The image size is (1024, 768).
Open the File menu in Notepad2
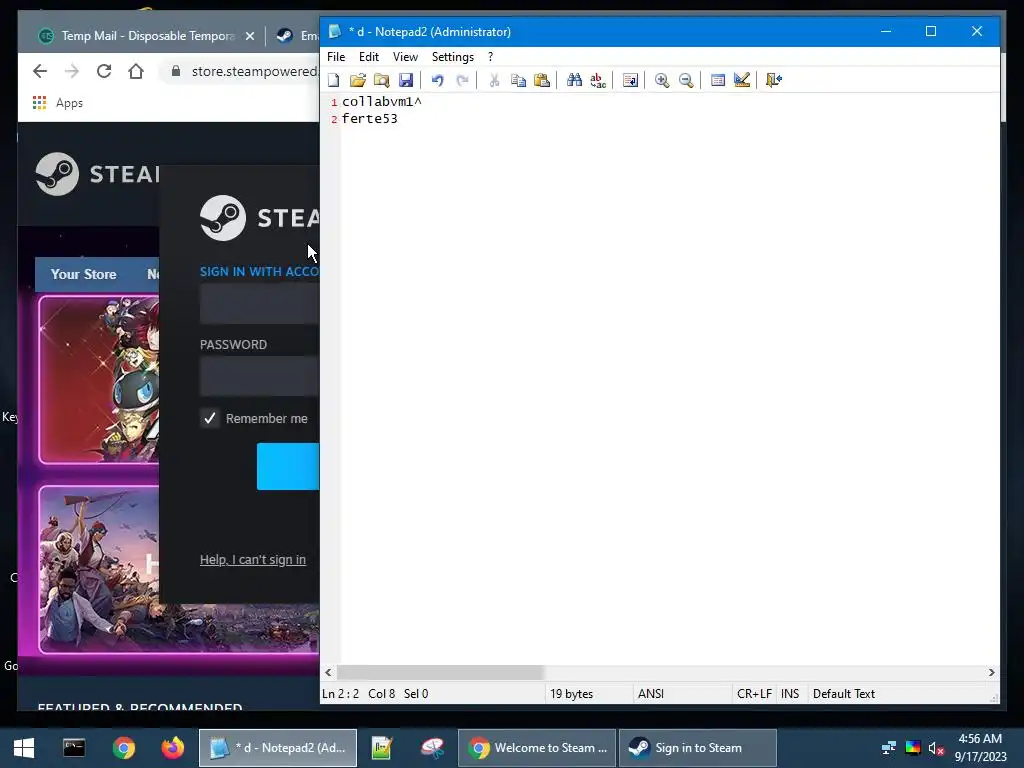click(336, 57)
